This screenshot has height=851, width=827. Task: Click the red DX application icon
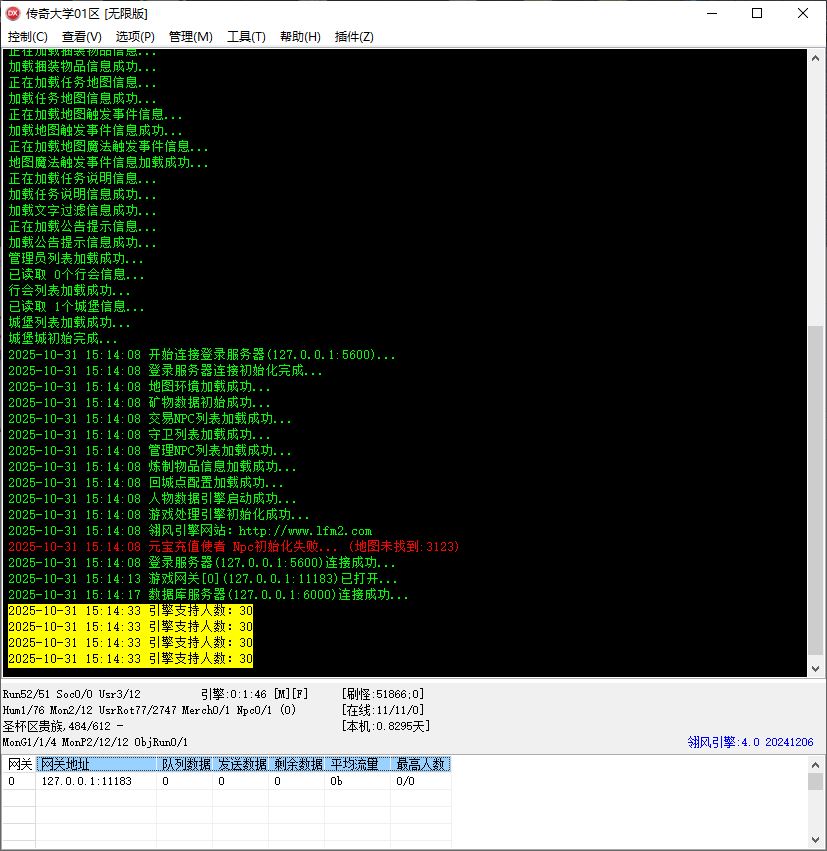point(14,13)
